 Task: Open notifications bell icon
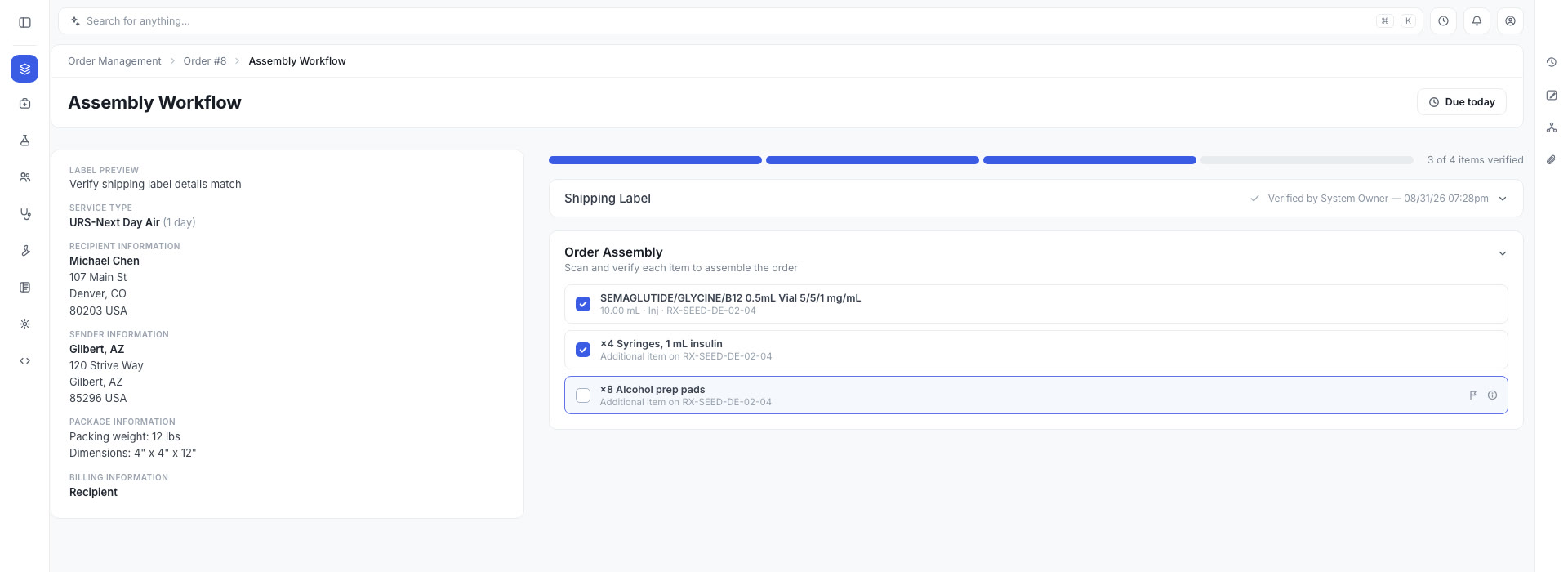tap(1477, 21)
